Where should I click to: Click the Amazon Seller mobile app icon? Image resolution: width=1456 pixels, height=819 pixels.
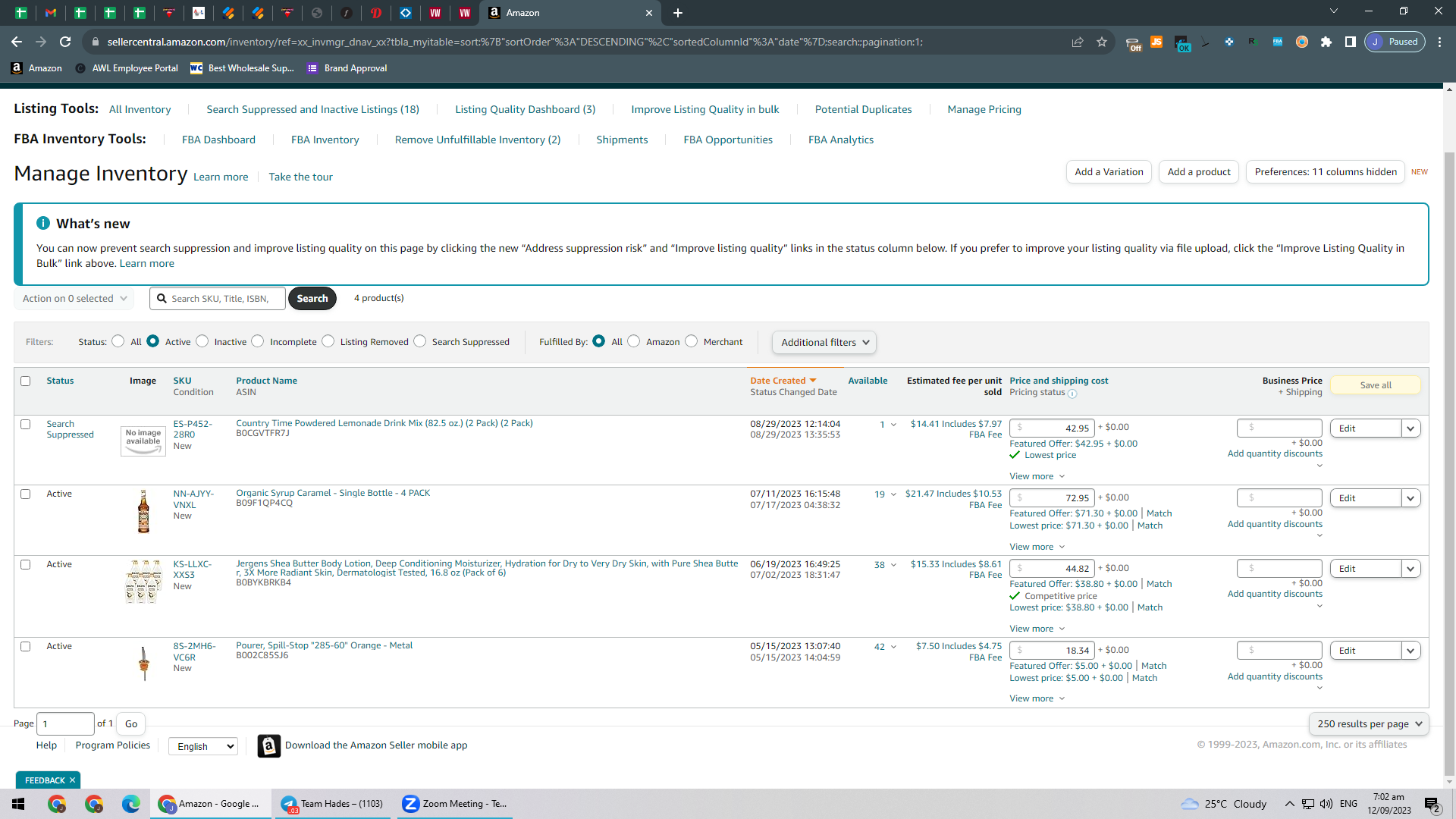click(x=269, y=746)
